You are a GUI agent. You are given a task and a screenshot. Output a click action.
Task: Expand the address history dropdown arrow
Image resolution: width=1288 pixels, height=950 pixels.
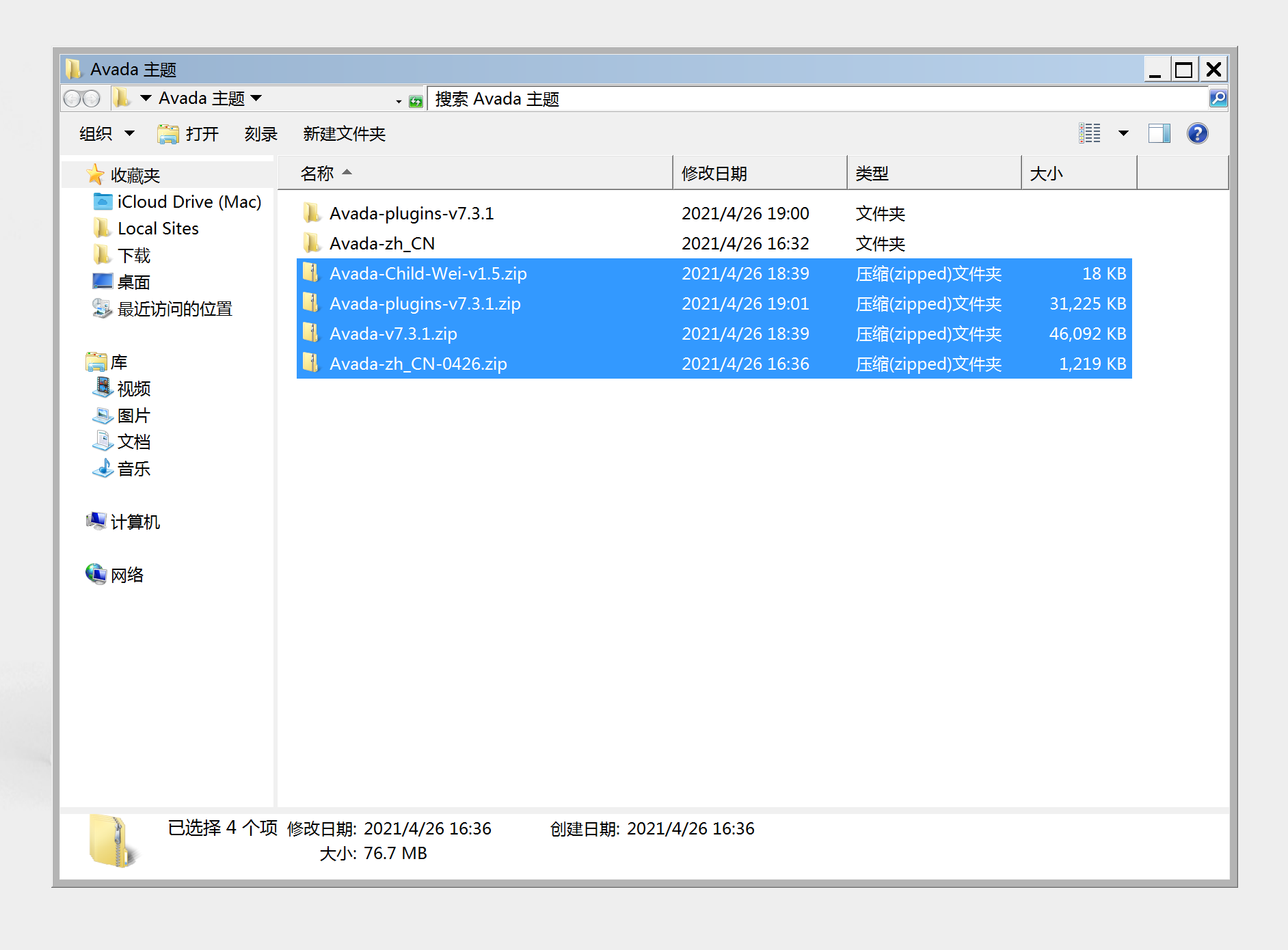pyautogui.click(x=399, y=102)
